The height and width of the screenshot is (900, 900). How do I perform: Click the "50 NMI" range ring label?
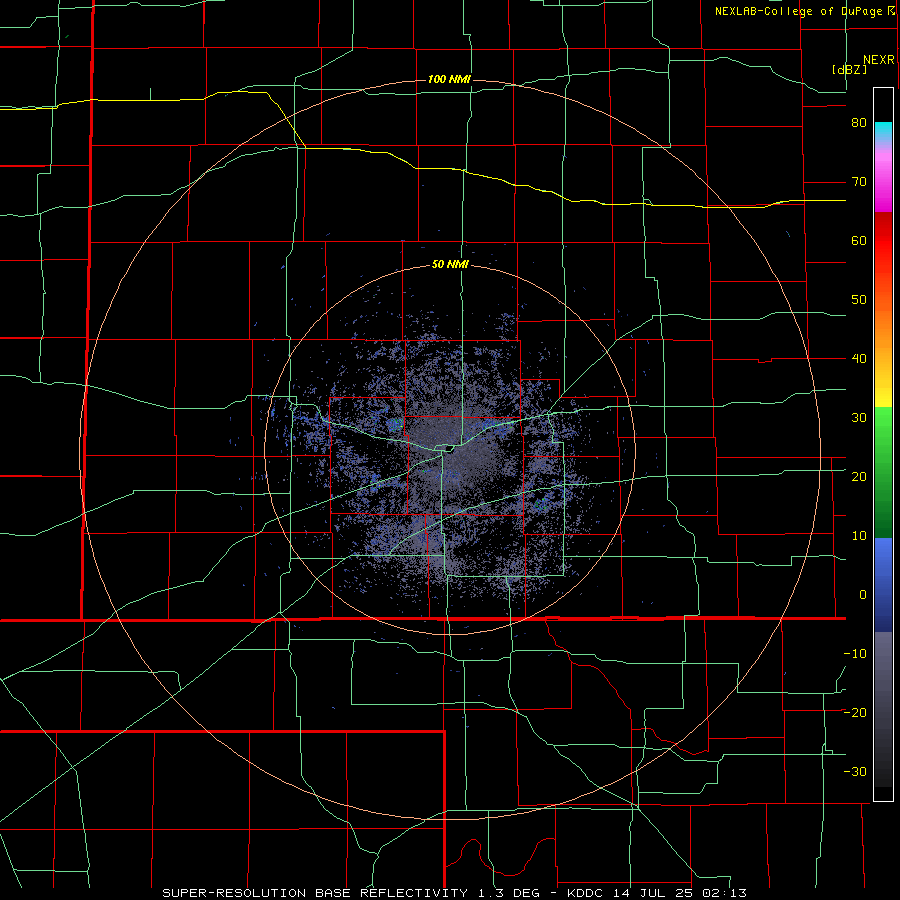tap(450, 265)
